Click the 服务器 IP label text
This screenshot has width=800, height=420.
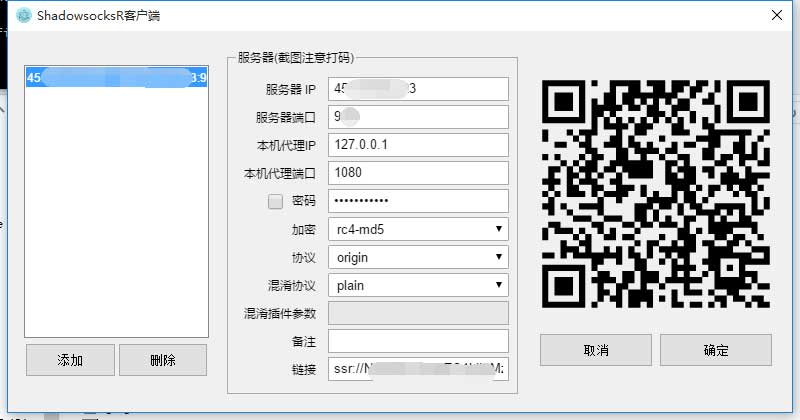point(290,89)
